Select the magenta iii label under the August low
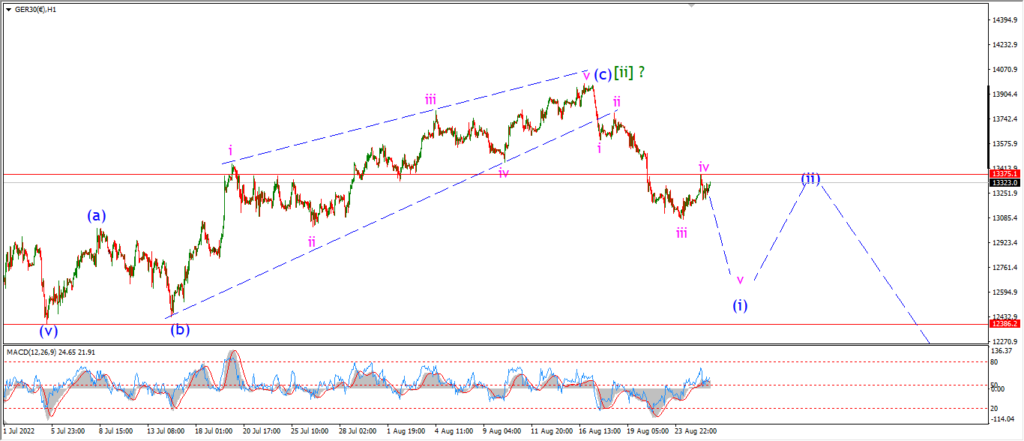Viewport: 1024px width, 441px height. pyautogui.click(x=681, y=233)
